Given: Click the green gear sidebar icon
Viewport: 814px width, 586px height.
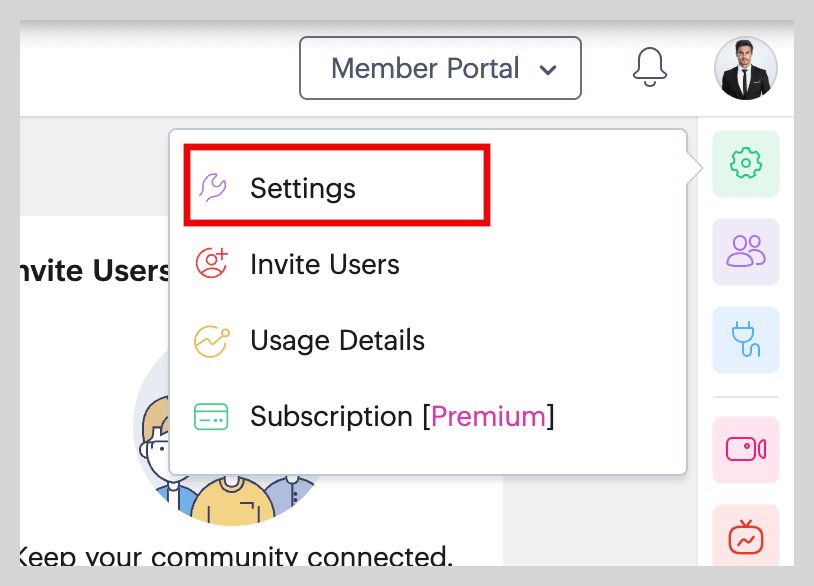Looking at the screenshot, I should coord(745,163).
